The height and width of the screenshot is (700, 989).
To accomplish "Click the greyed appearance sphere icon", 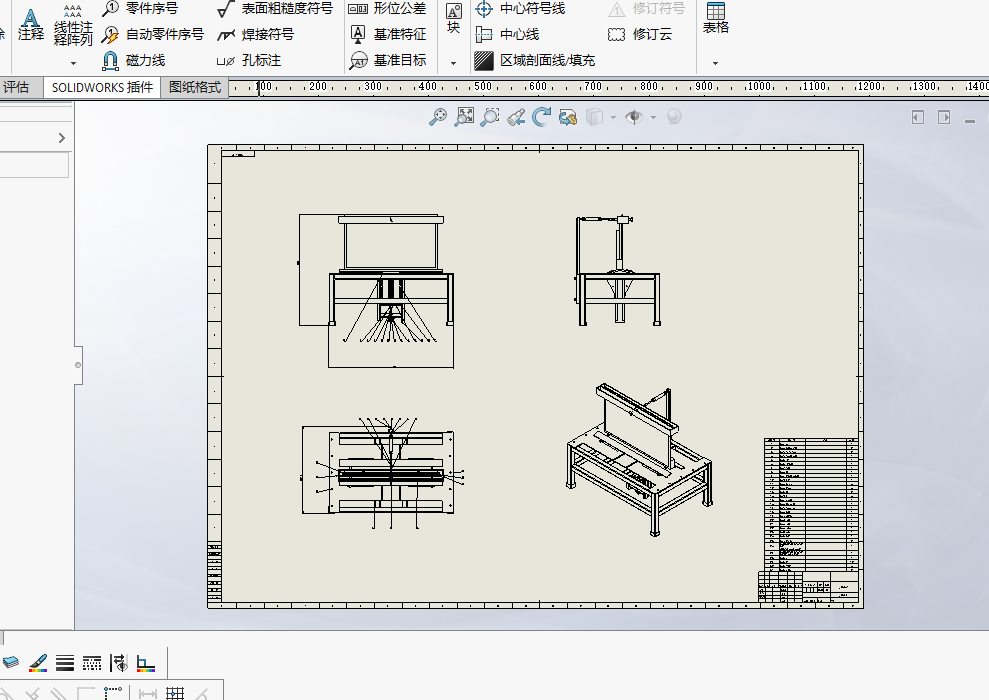I will [x=674, y=117].
